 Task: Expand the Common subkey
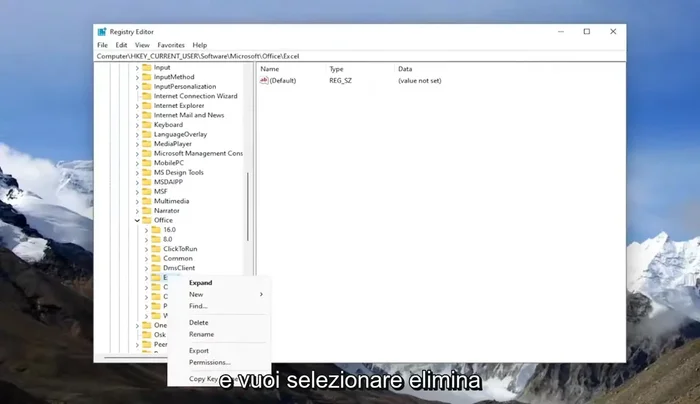tap(146, 258)
